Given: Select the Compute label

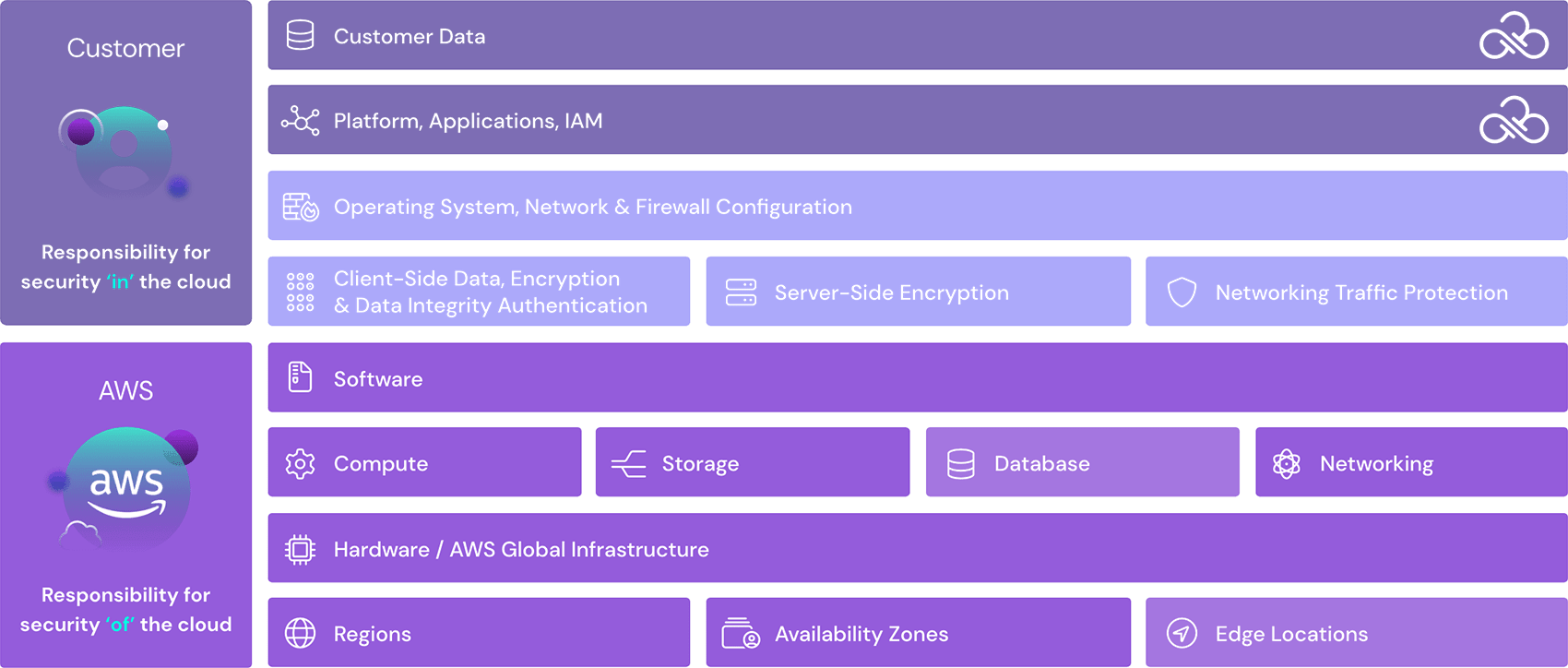Looking at the screenshot, I should tap(381, 464).
